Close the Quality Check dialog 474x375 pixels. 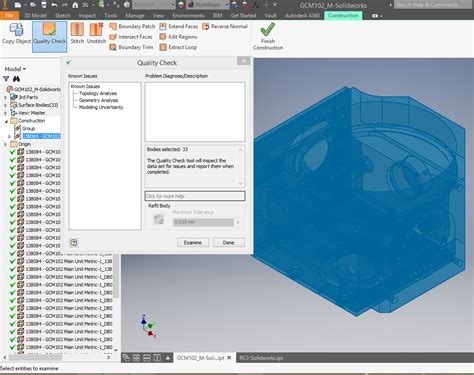tap(244, 61)
